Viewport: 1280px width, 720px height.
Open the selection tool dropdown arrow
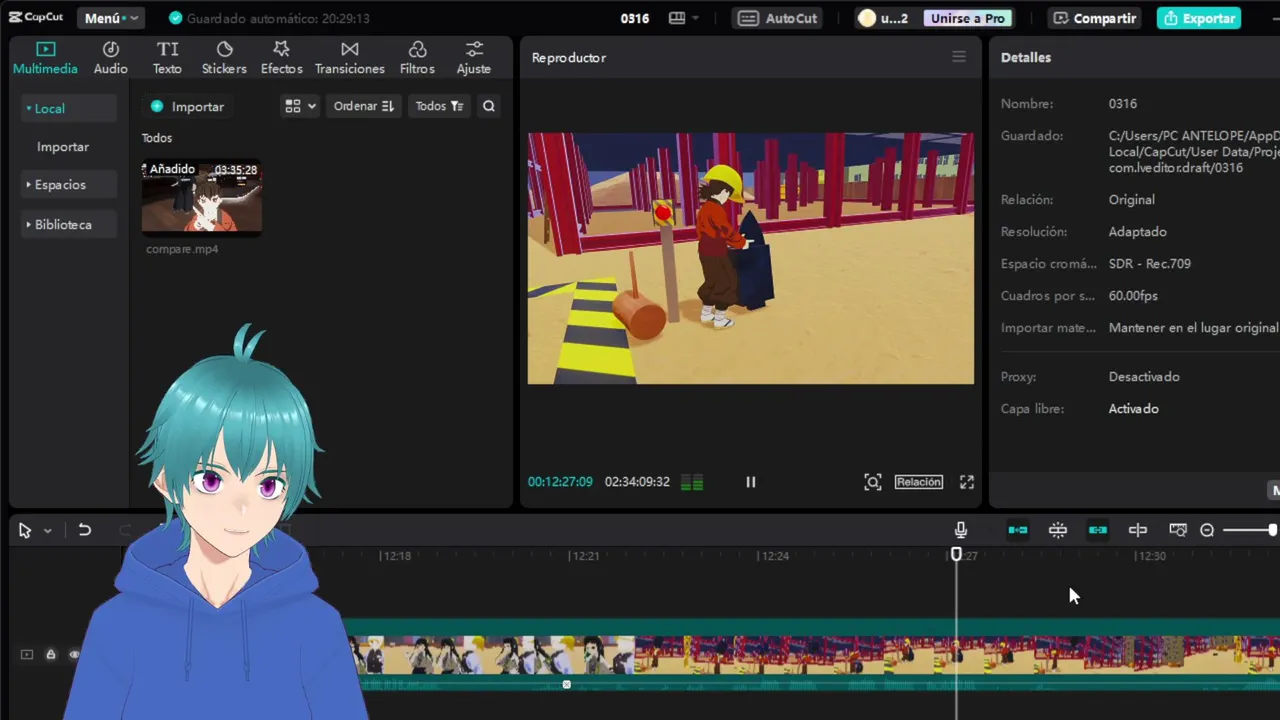(47, 531)
